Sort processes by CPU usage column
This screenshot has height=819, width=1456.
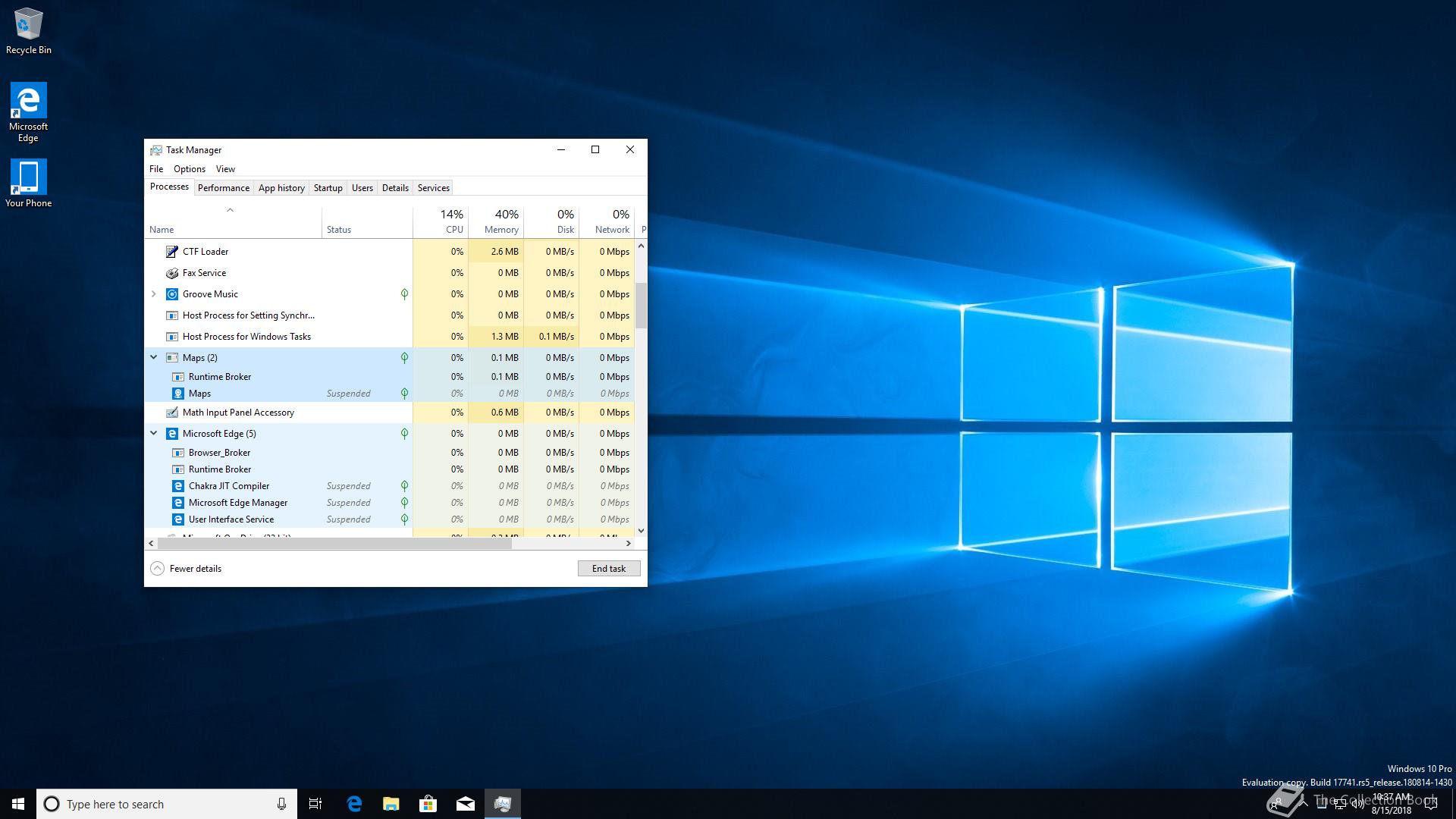tap(441, 223)
